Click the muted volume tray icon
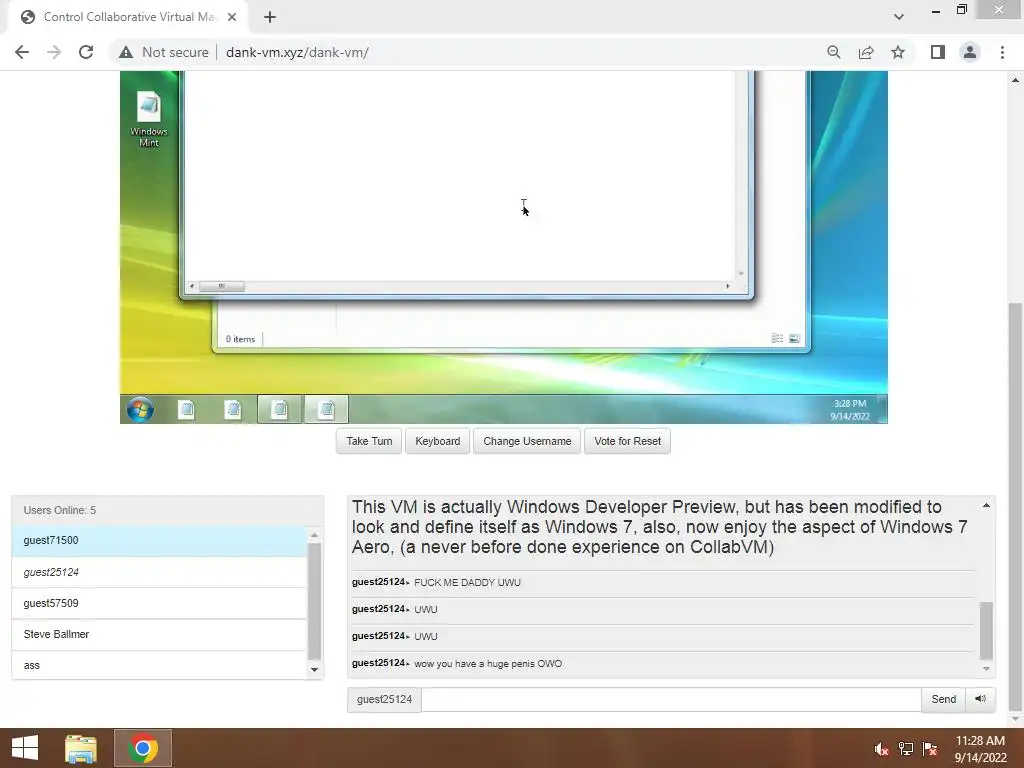Screen dimensions: 1024x768 pos(882,749)
